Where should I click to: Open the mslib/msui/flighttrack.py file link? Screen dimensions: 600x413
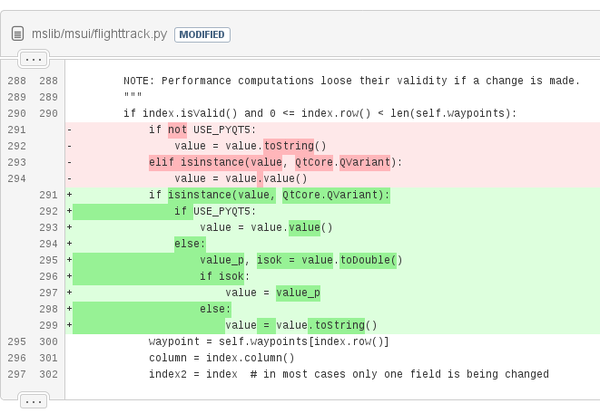pos(99,34)
